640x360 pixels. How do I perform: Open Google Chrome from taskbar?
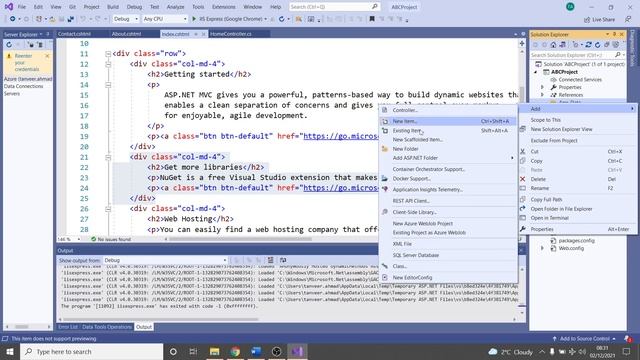click(x=235, y=351)
